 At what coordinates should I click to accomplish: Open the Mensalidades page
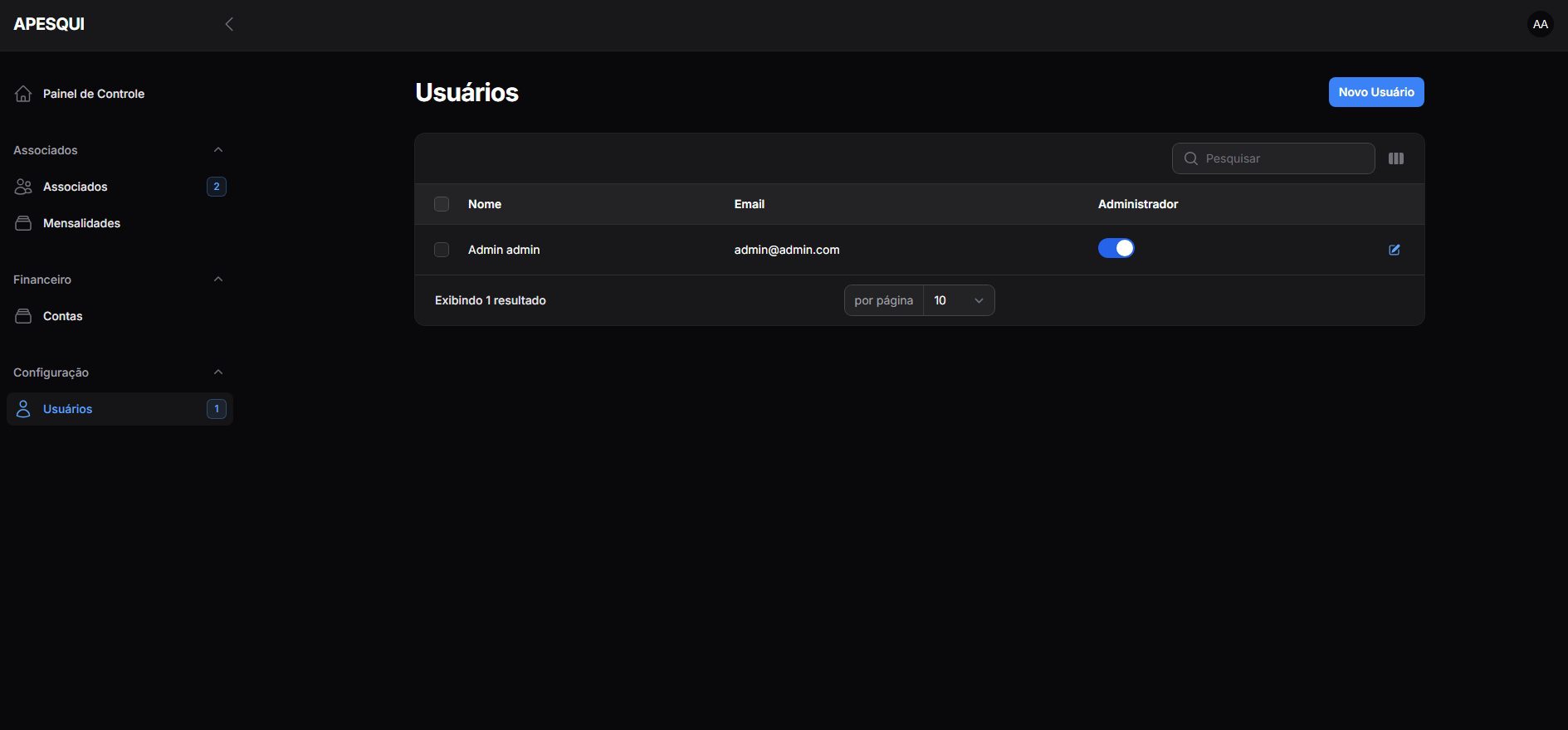pyautogui.click(x=81, y=223)
